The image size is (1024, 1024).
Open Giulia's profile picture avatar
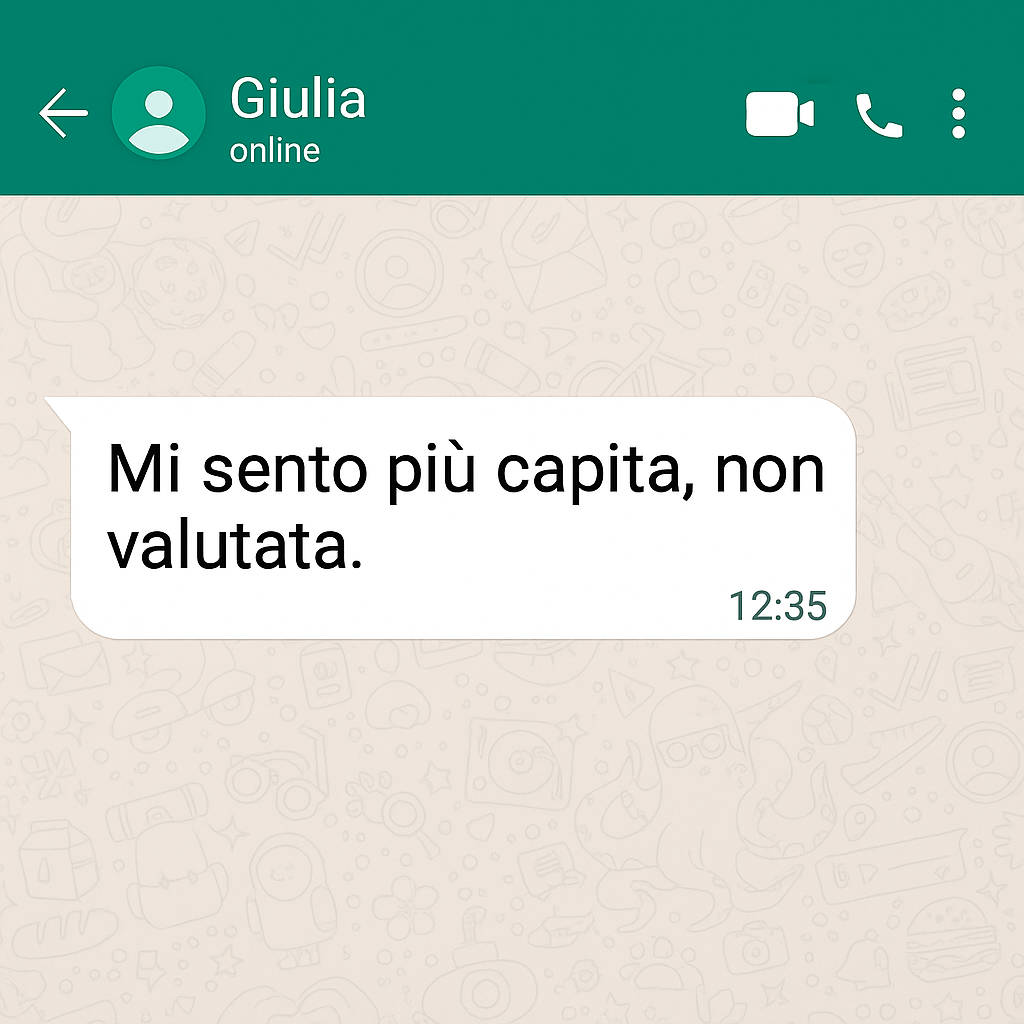tap(159, 113)
